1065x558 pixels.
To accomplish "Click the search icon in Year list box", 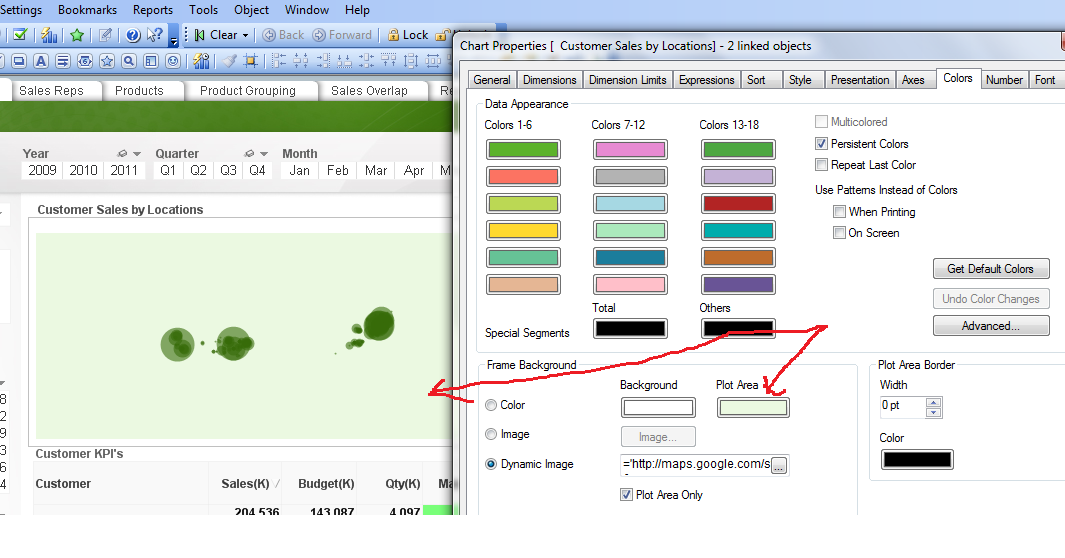I will (122, 153).
